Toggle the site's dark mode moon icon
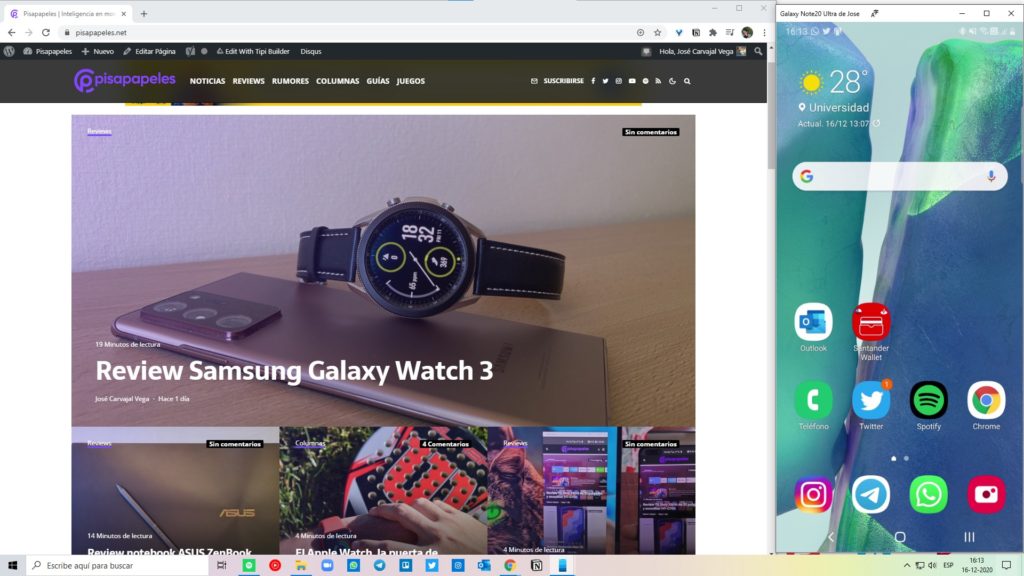Screen dimensions: 1024x576 click(x=673, y=81)
